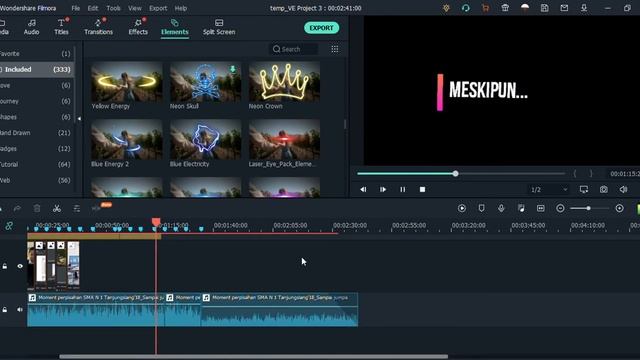This screenshot has width=640, height=360.
Task: Open the shopping cart icon
Action: pos(485,8)
